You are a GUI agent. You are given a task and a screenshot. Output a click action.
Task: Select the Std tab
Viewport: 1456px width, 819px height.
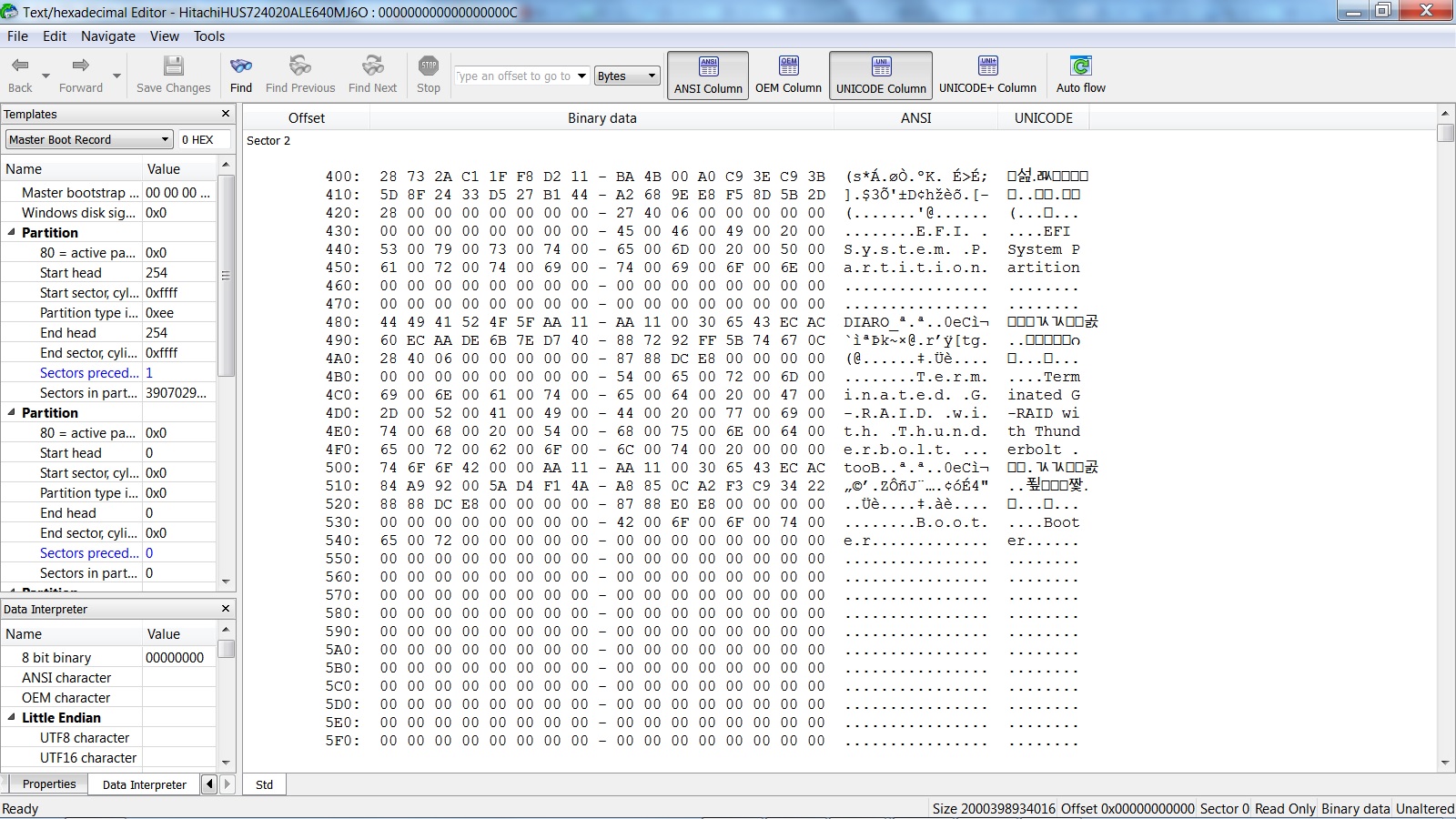click(x=264, y=784)
